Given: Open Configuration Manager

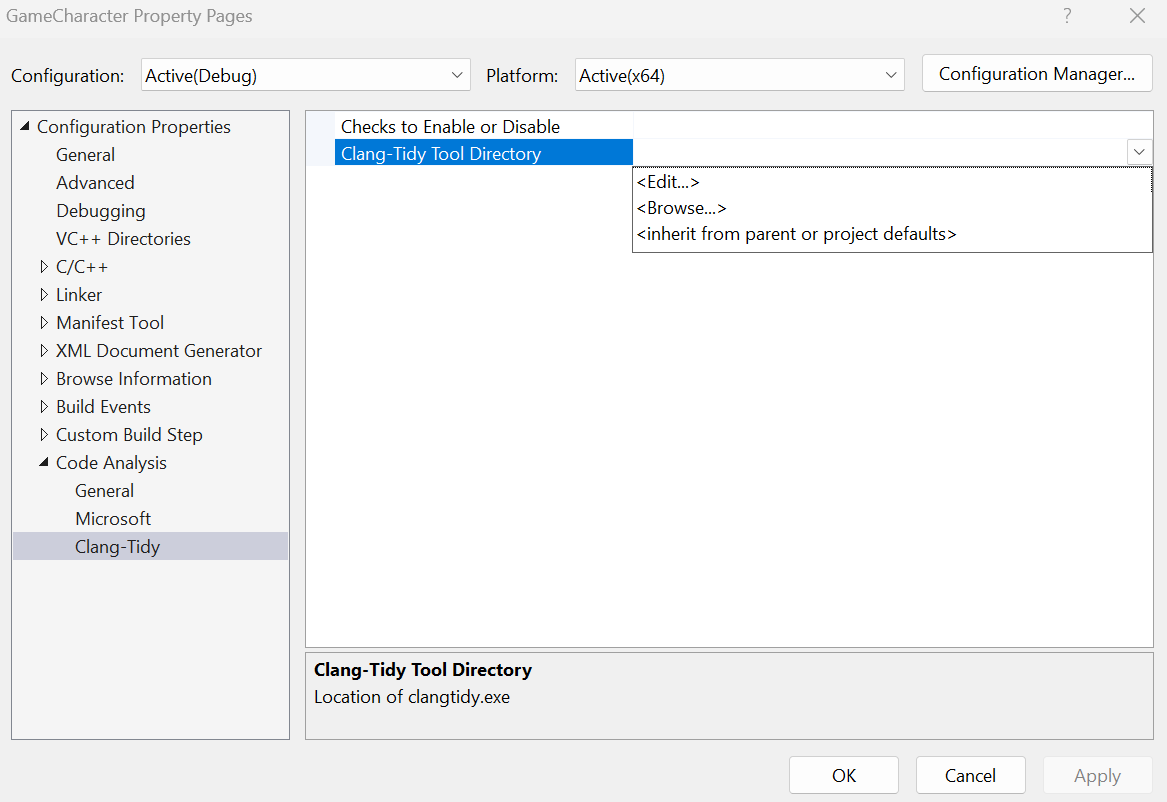Looking at the screenshot, I should tap(1036, 74).
